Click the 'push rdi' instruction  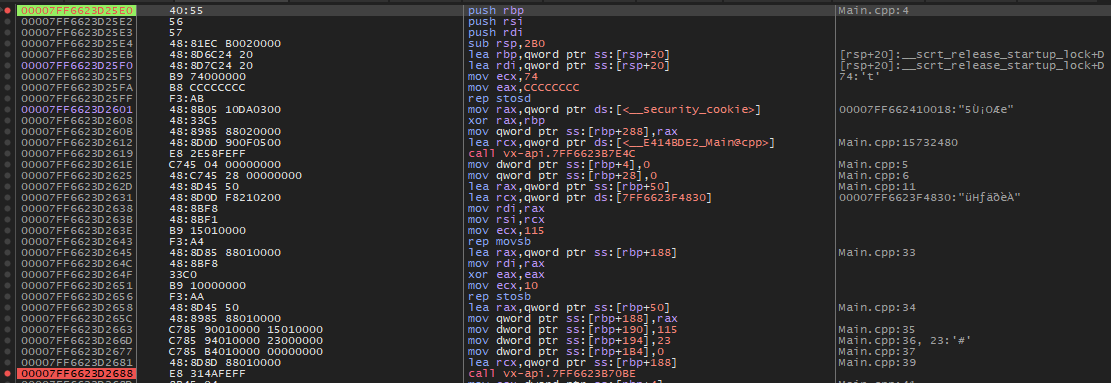click(x=495, y=33)
